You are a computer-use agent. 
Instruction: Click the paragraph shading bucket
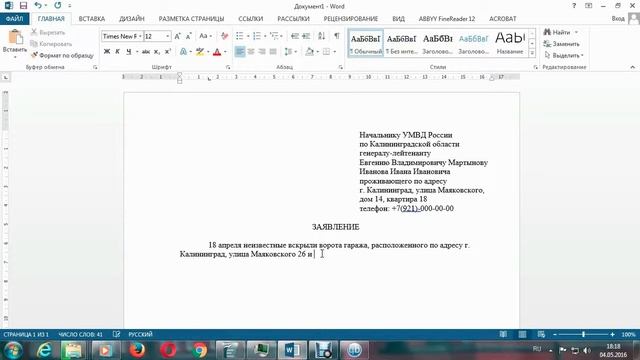[310, 51]
